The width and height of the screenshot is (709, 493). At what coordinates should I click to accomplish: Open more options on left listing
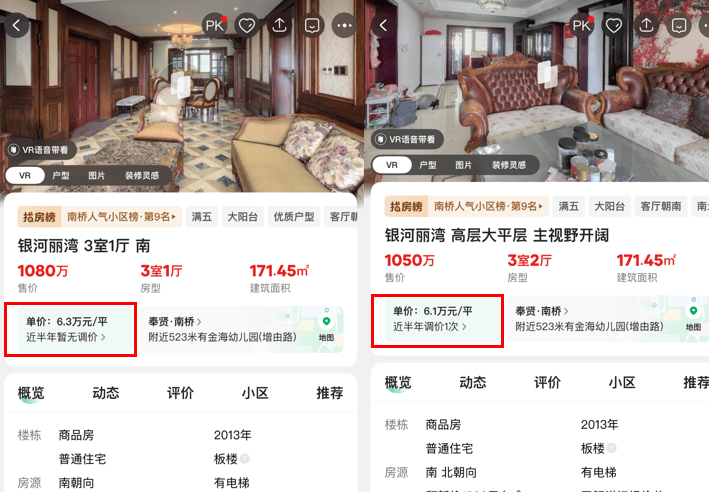[345, 25]
